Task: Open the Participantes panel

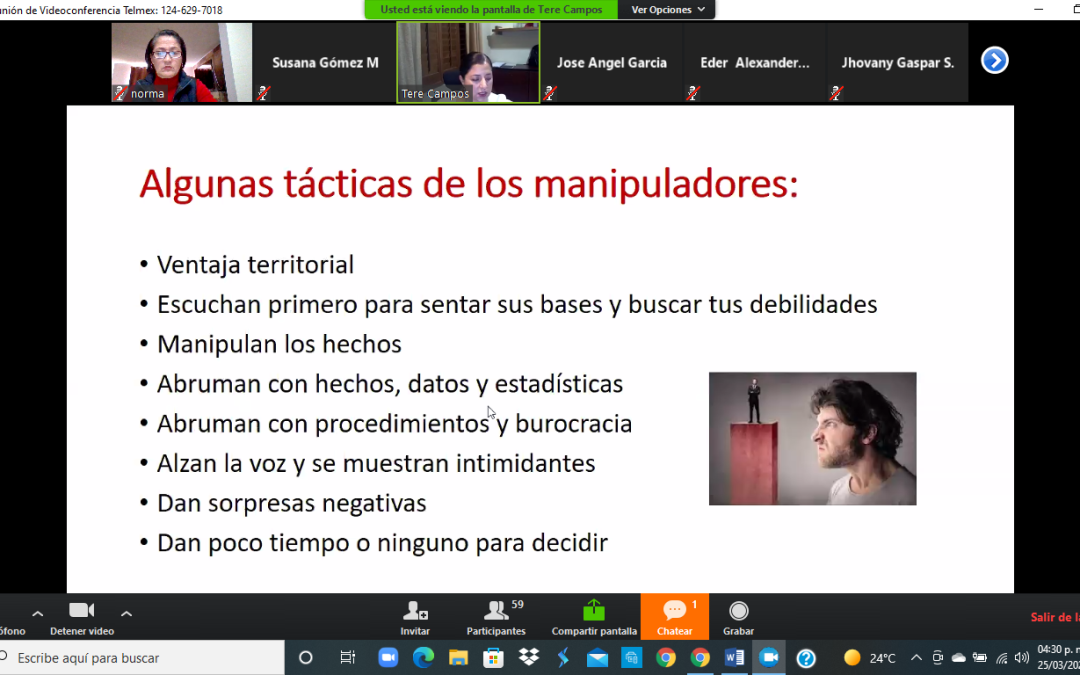Action: click(x=495, y=617)
